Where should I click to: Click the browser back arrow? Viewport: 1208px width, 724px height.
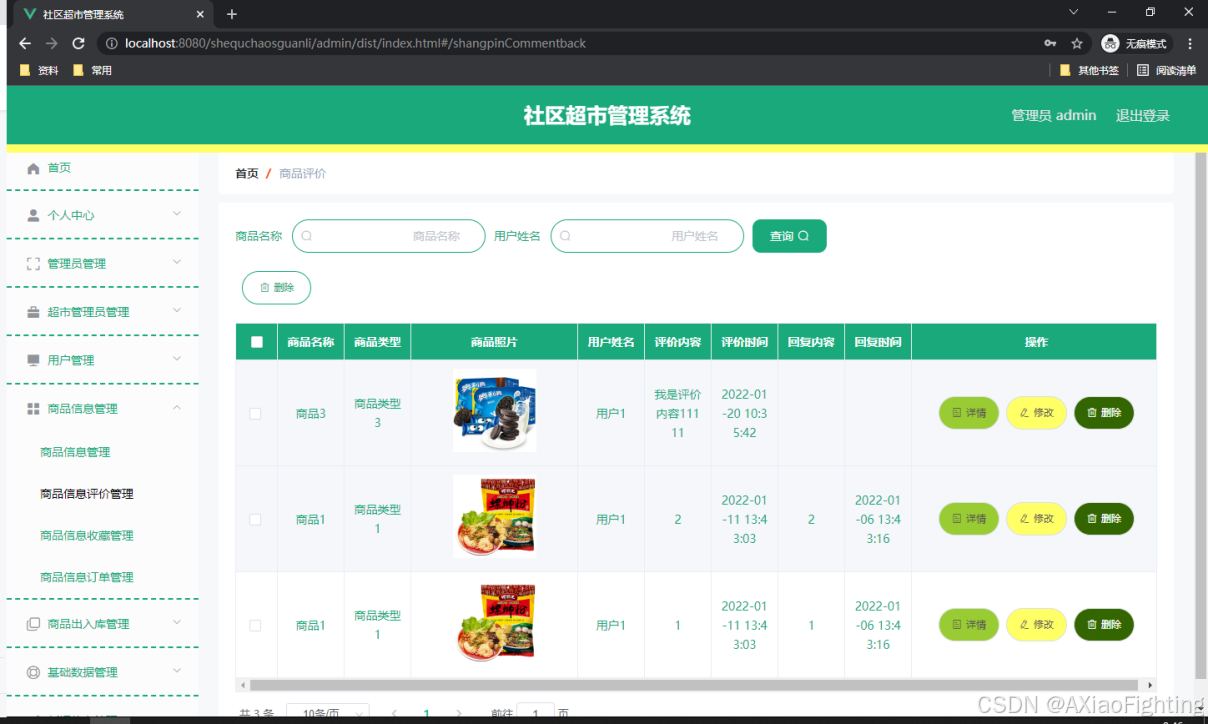25,43
